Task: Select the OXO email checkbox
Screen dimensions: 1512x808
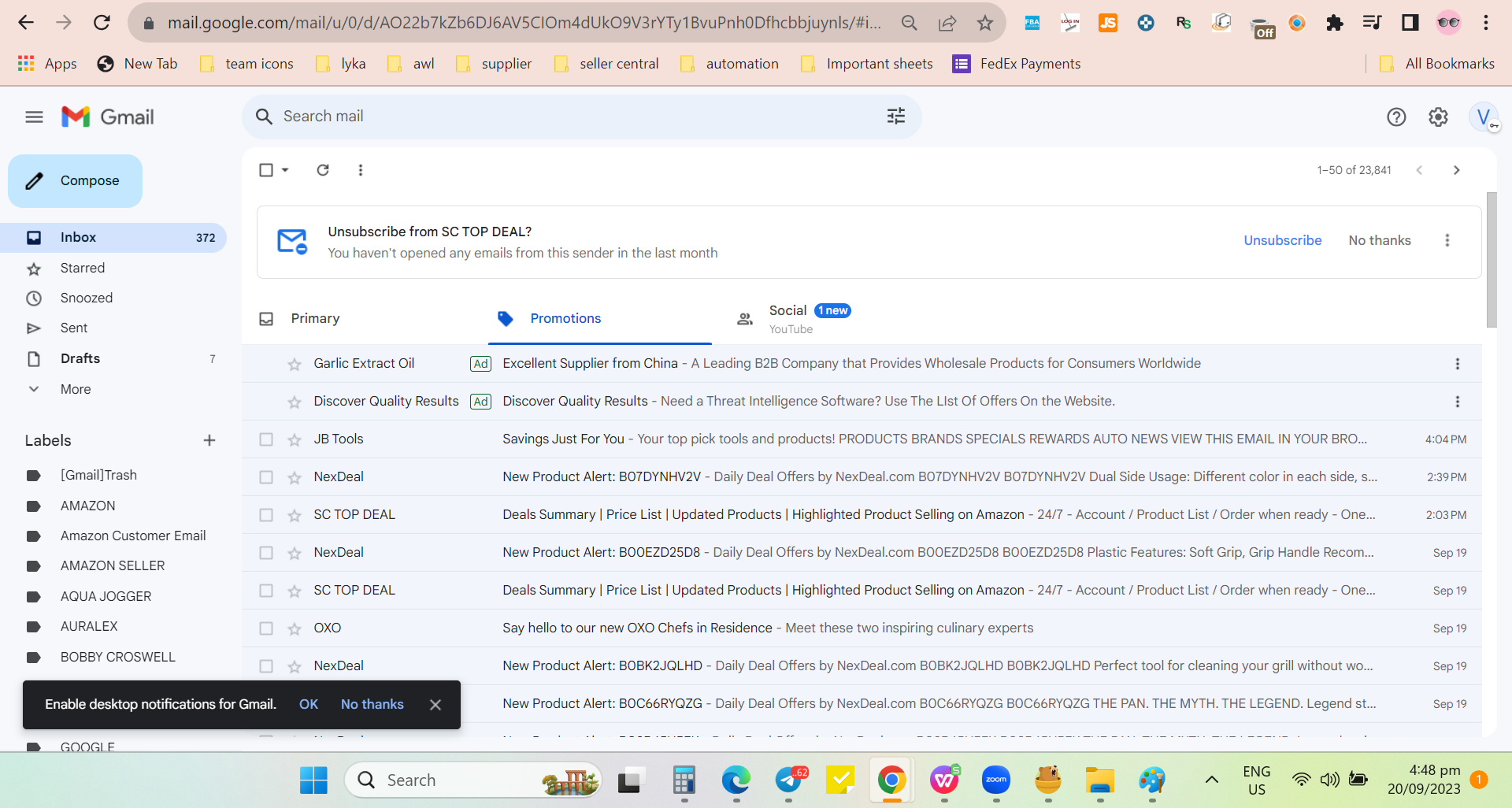Action: 266,628
